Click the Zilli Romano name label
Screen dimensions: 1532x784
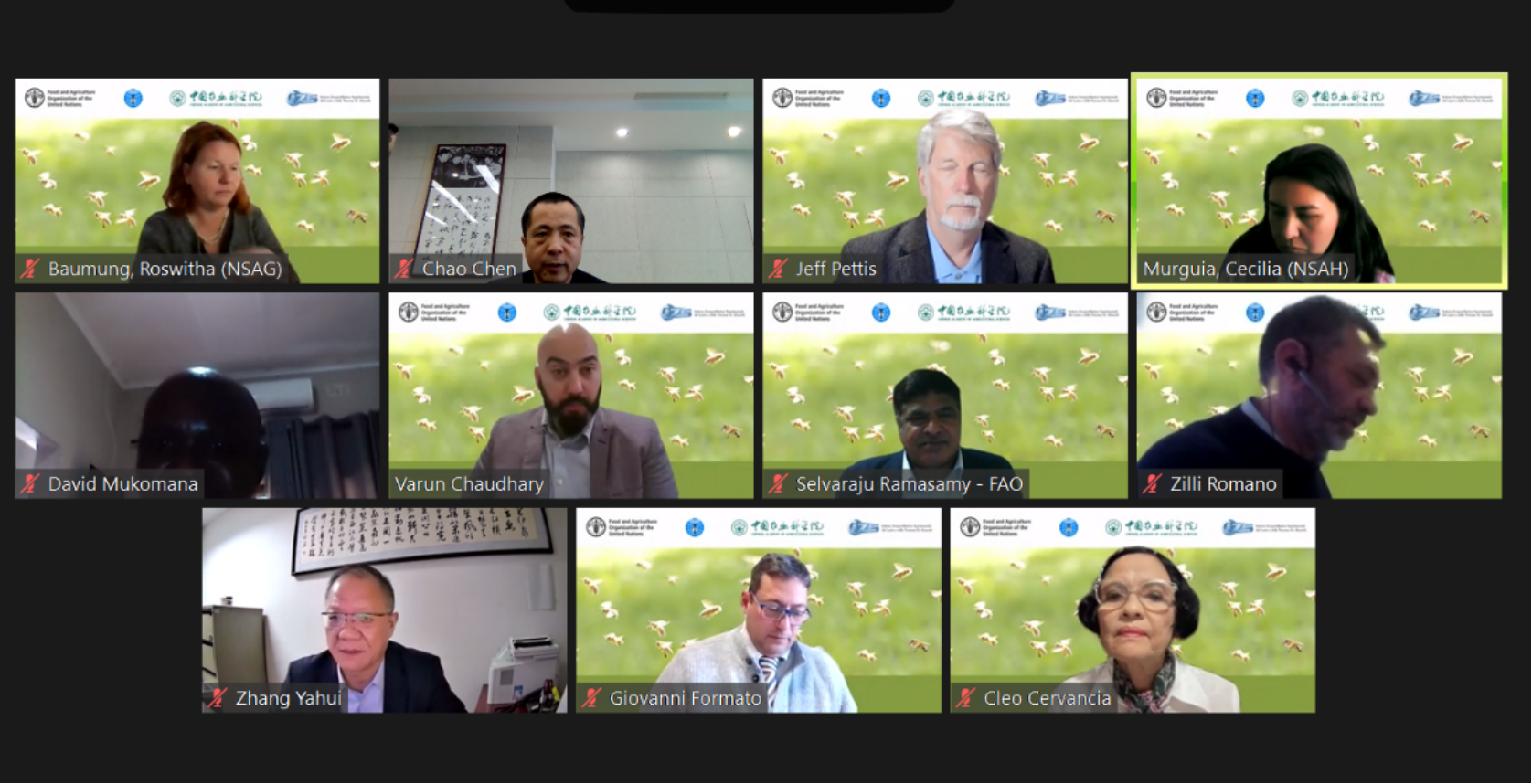tap(1223, 484)
